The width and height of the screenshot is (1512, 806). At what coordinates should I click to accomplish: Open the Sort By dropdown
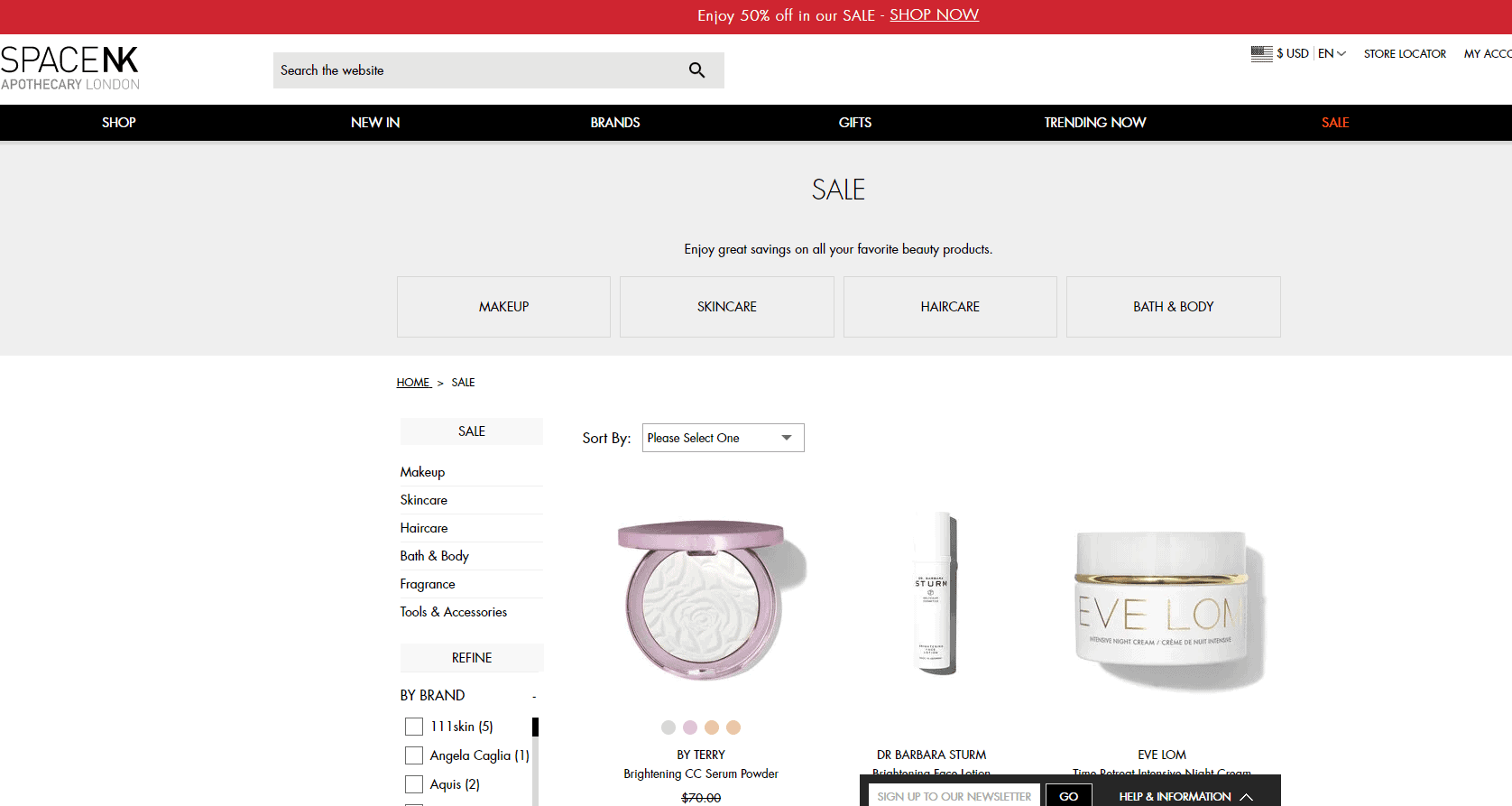point(723,438)
